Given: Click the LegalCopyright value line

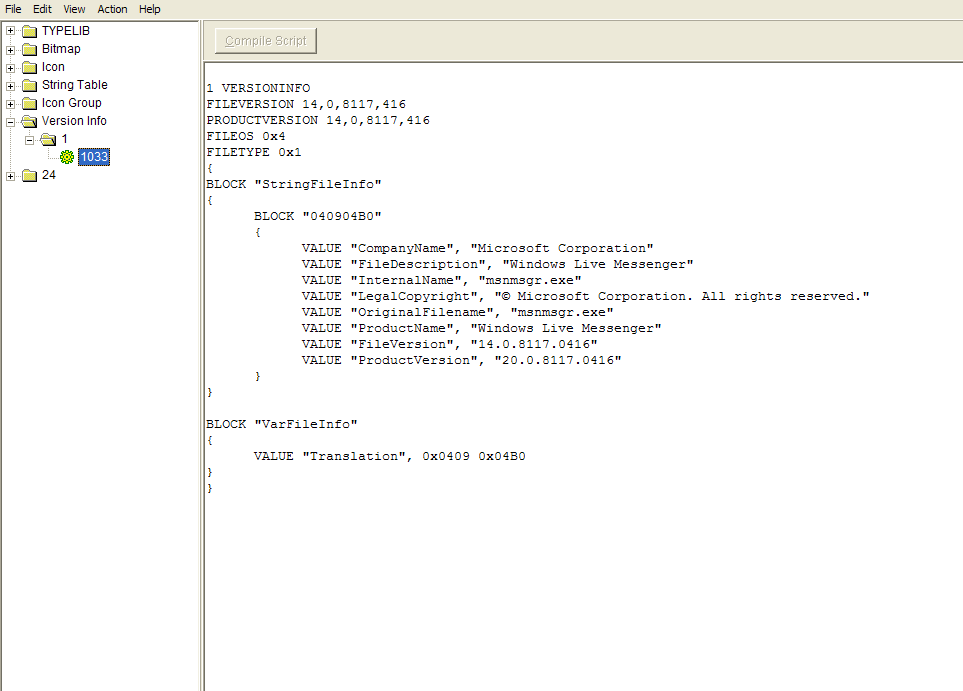Looking at the screenshot, I should [x=586, y=296].
